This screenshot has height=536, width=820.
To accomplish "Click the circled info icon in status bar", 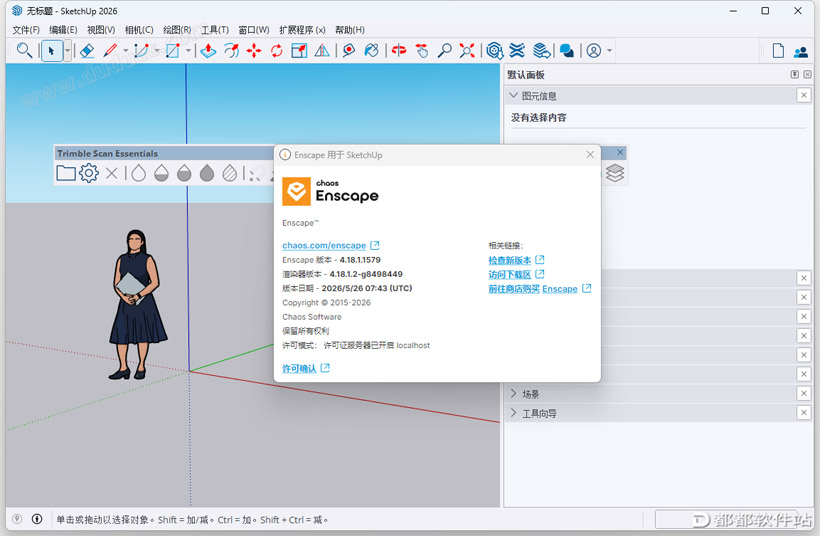I will (x=37, y=519).
